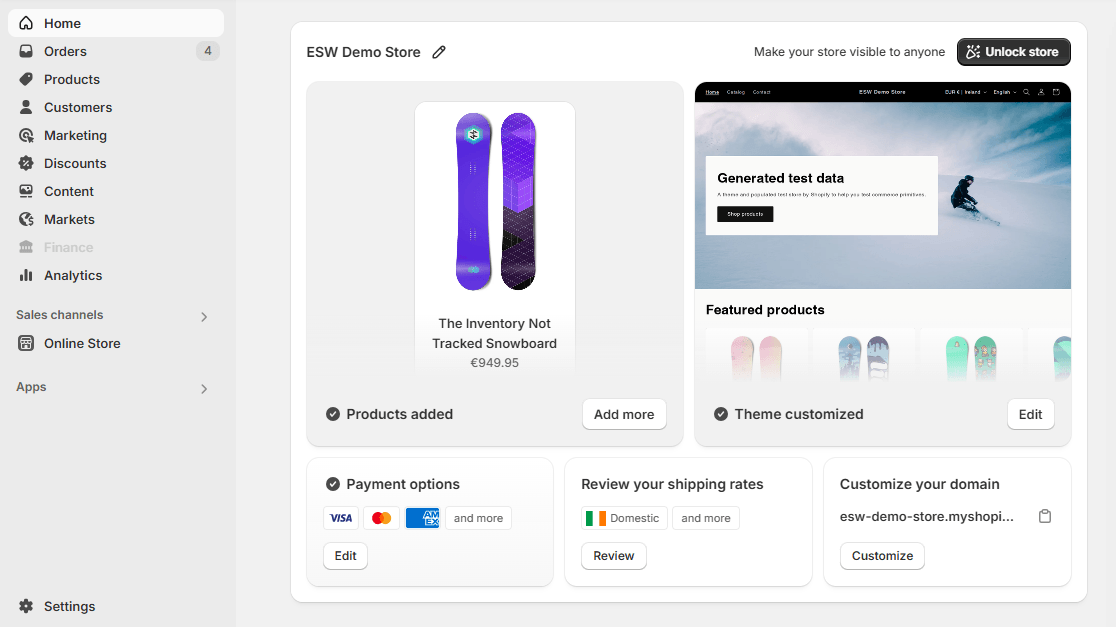Click the Products tag icon
This screenshot has height=627, width=1116.
click(26, 79)
